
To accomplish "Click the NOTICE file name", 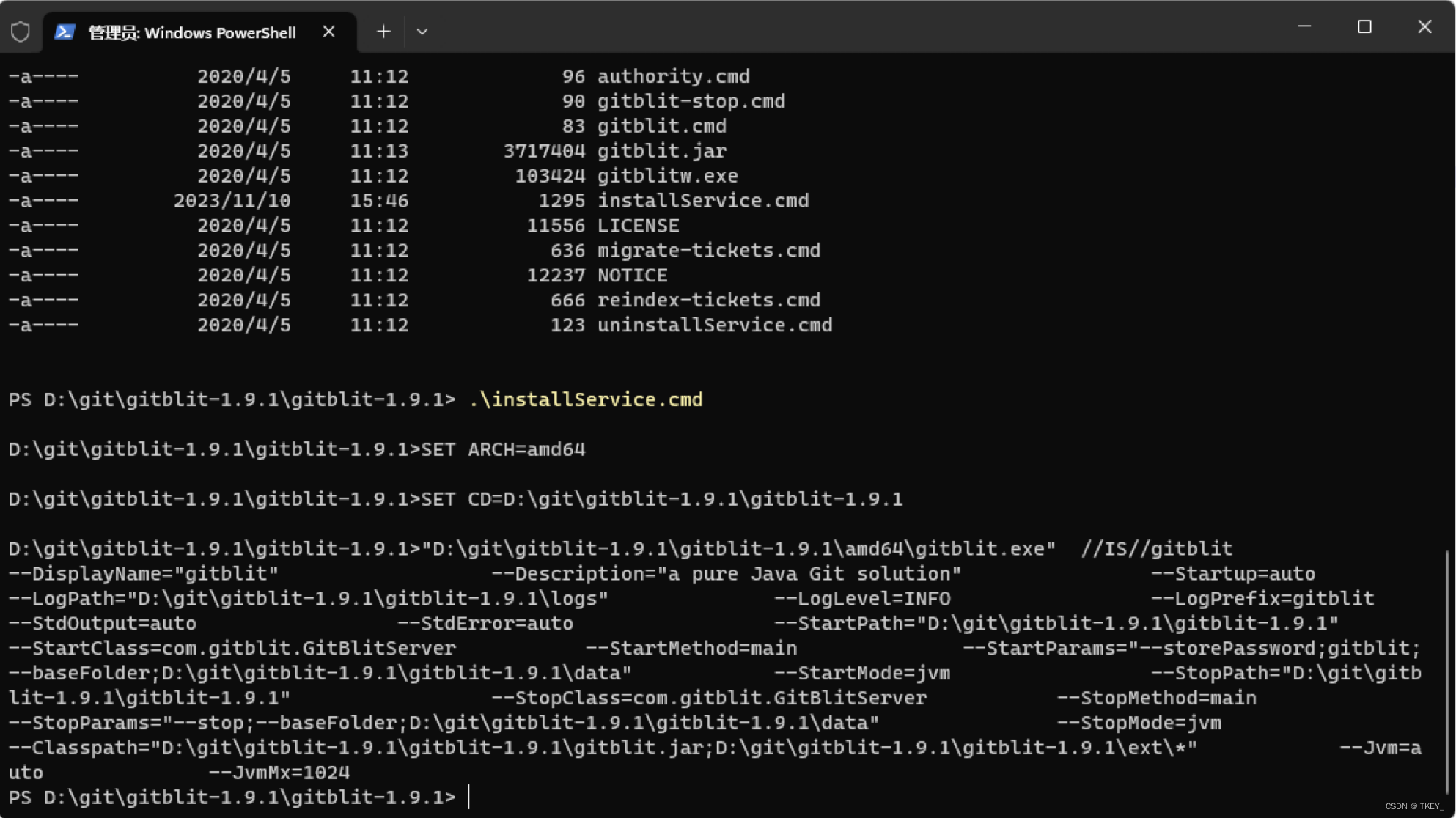I will [633, 276].
